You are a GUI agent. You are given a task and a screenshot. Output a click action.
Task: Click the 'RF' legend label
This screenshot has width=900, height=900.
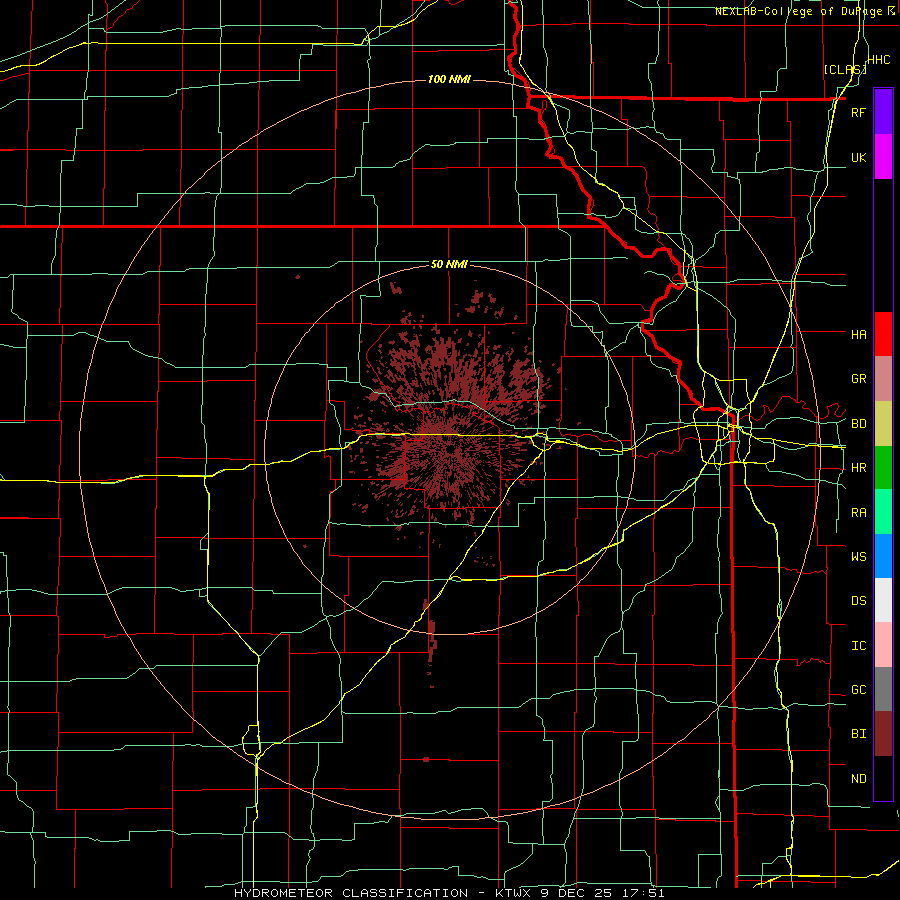point(858,112)
